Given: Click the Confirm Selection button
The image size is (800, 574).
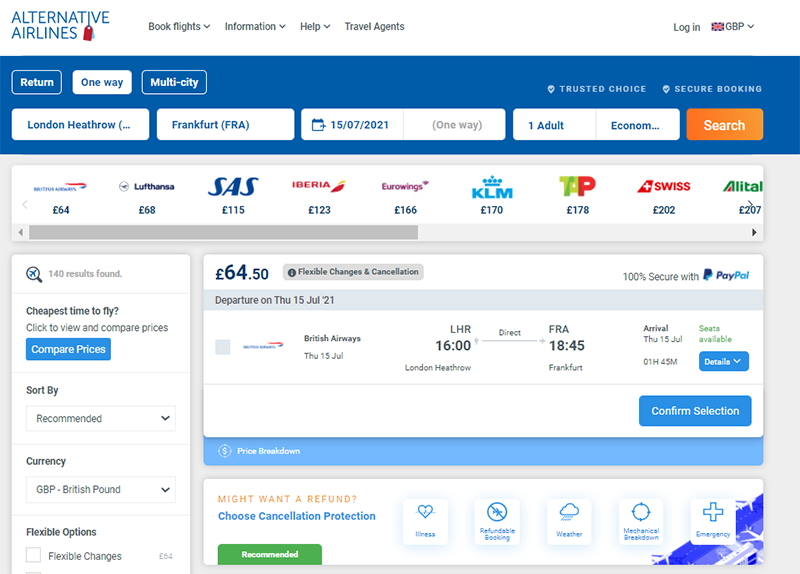Looking at the screenshot, I should (x=695, y=411).
